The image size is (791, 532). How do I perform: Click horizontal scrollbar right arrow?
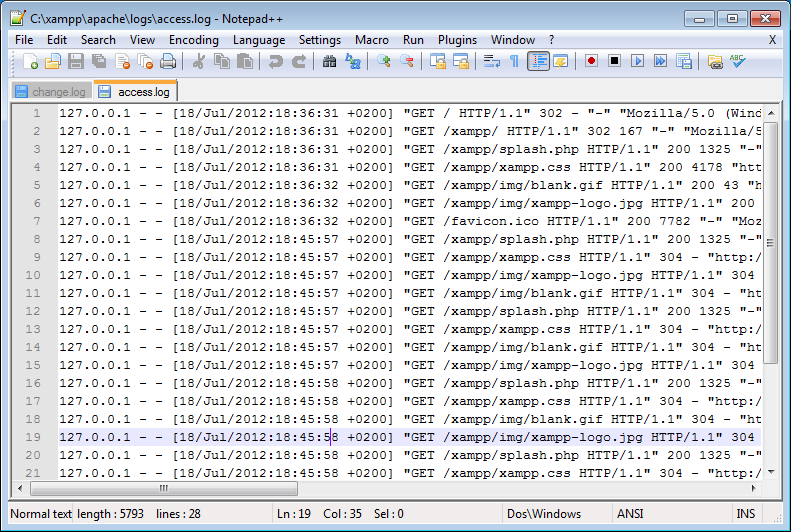coord(754,488)
